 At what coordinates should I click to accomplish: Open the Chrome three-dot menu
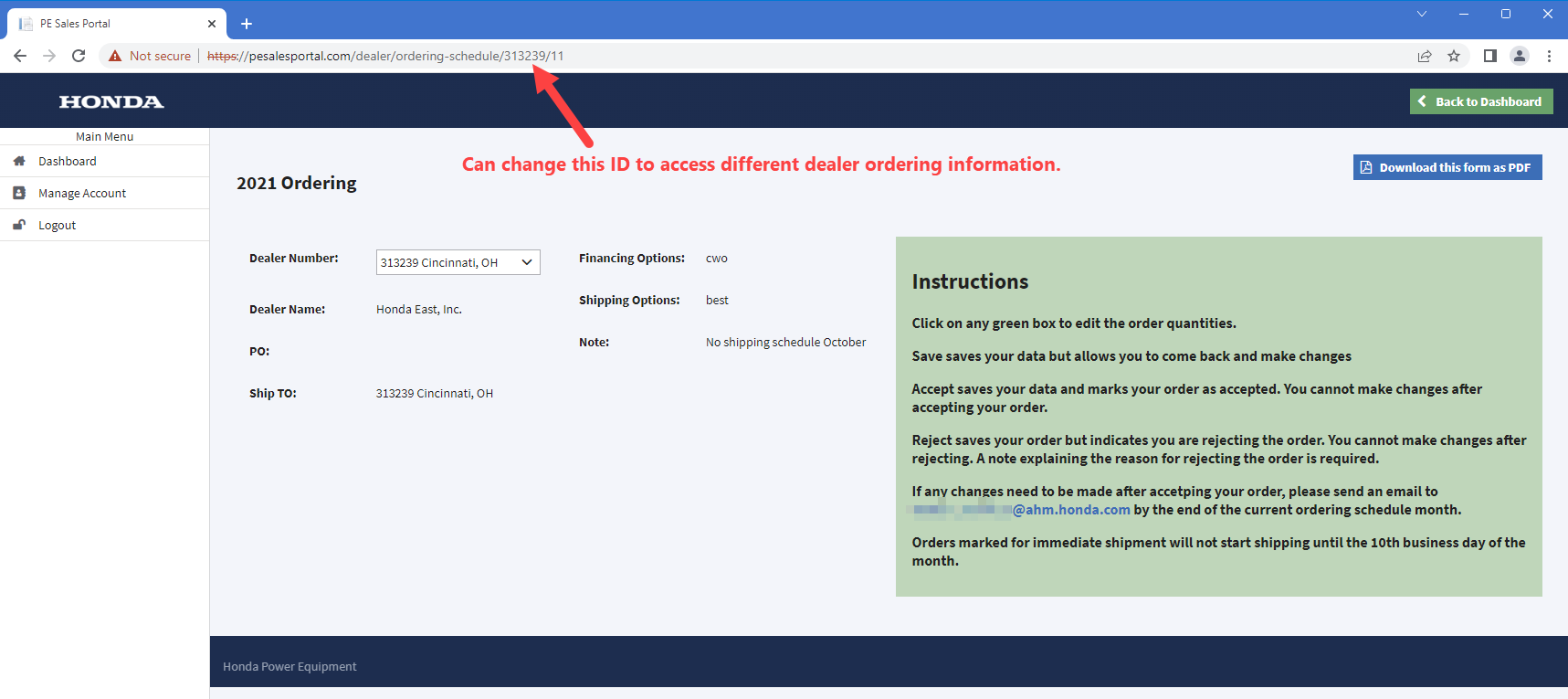click(1549, 56)
